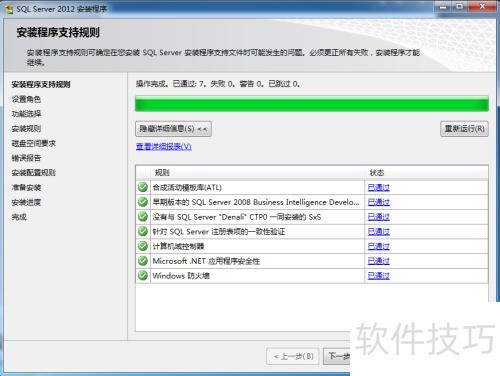The image size is (500, 376).
Task: Collapse details with 隐藏详细信息(S) button
Action: click(173, 129)
